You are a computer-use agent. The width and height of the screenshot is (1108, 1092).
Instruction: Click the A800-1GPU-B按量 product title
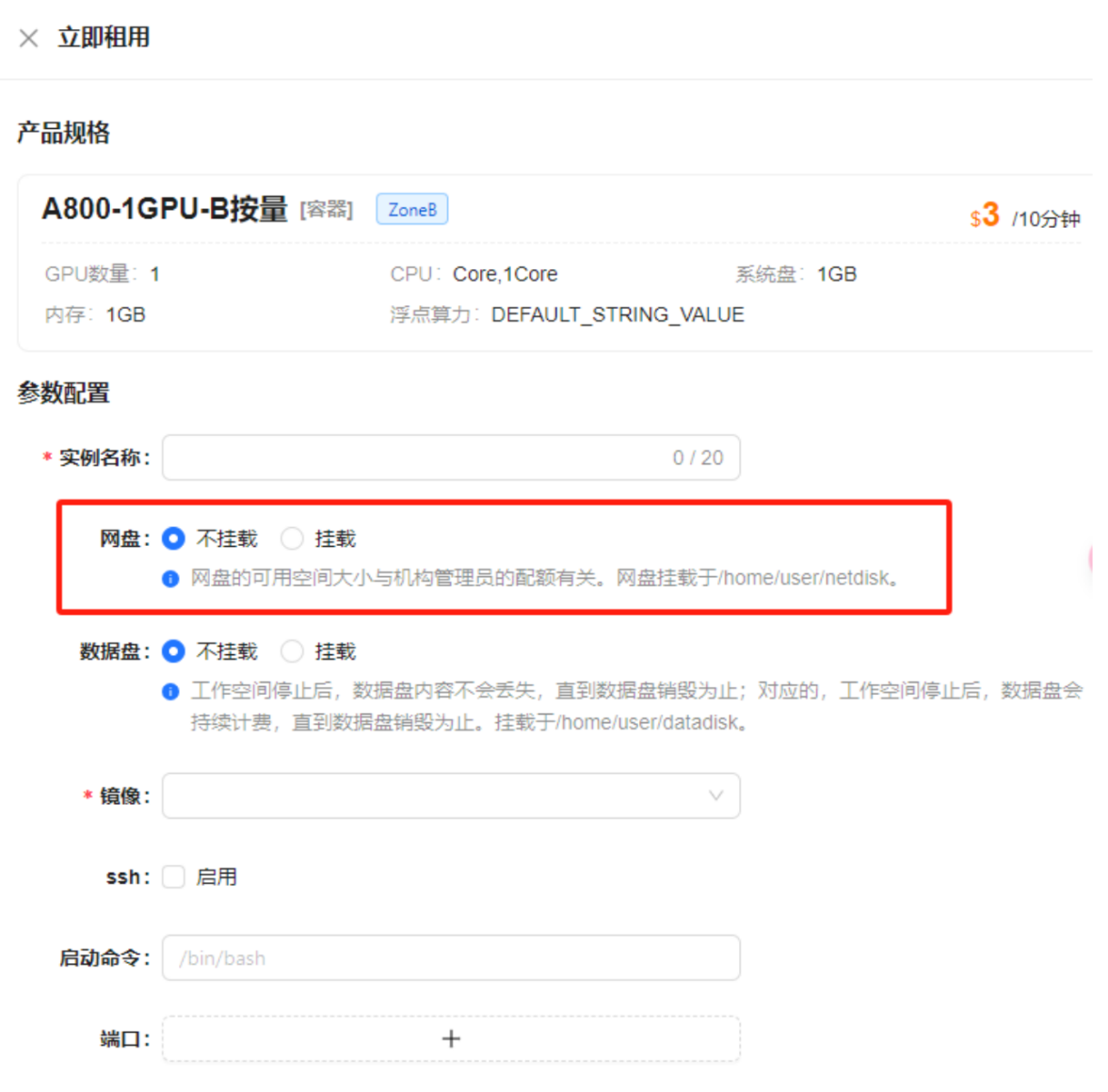(165, 208)
